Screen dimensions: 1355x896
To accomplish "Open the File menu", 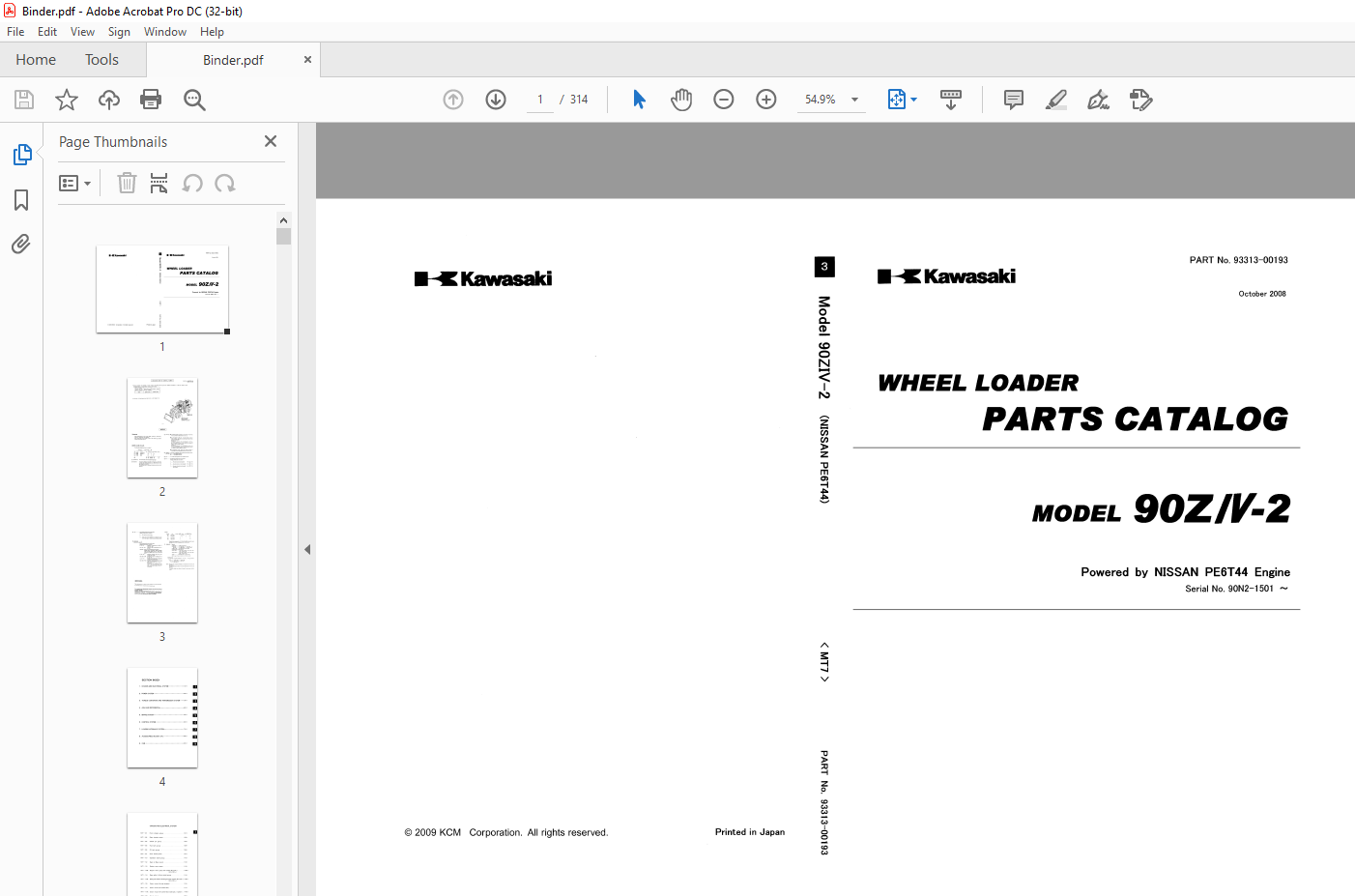I will click(15, 32).
